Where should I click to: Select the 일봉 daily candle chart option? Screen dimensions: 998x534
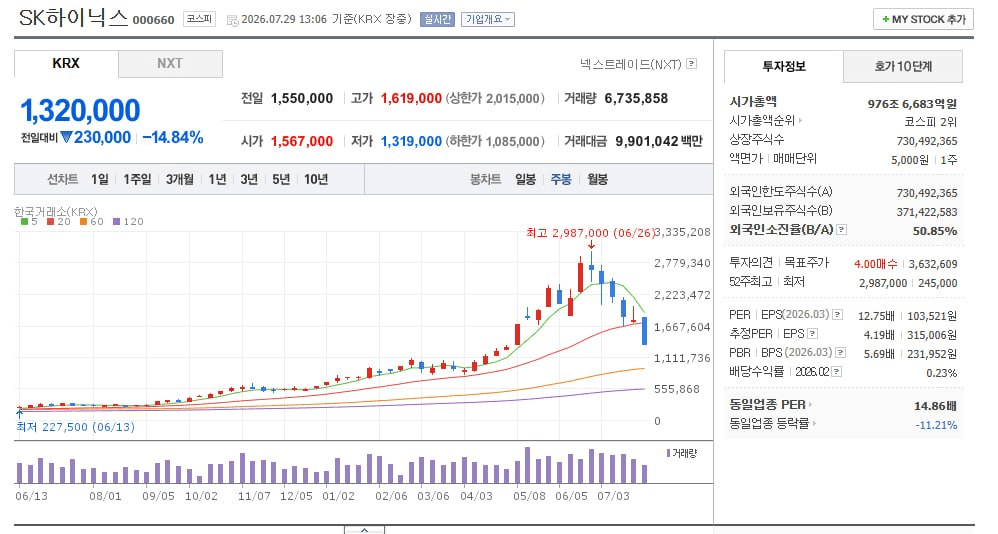pyautogui.click(x=525, y=179)
